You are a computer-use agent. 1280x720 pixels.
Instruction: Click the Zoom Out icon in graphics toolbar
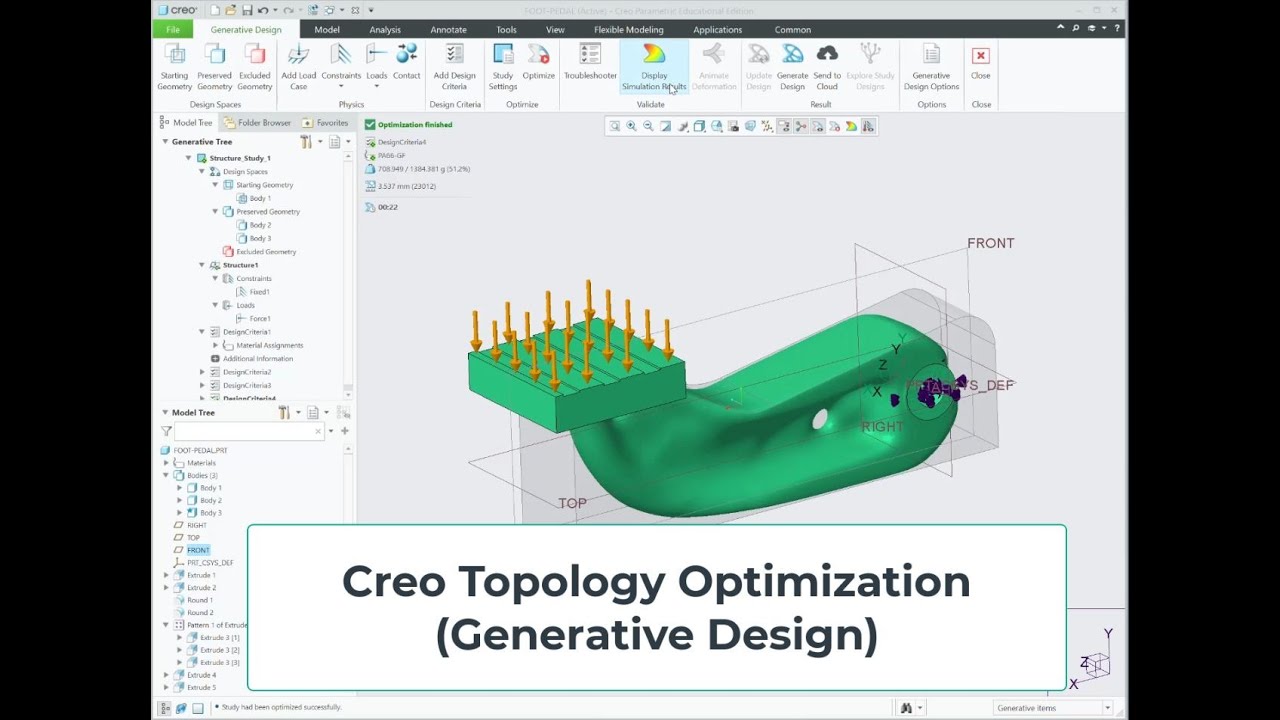(x=648, y=126)
